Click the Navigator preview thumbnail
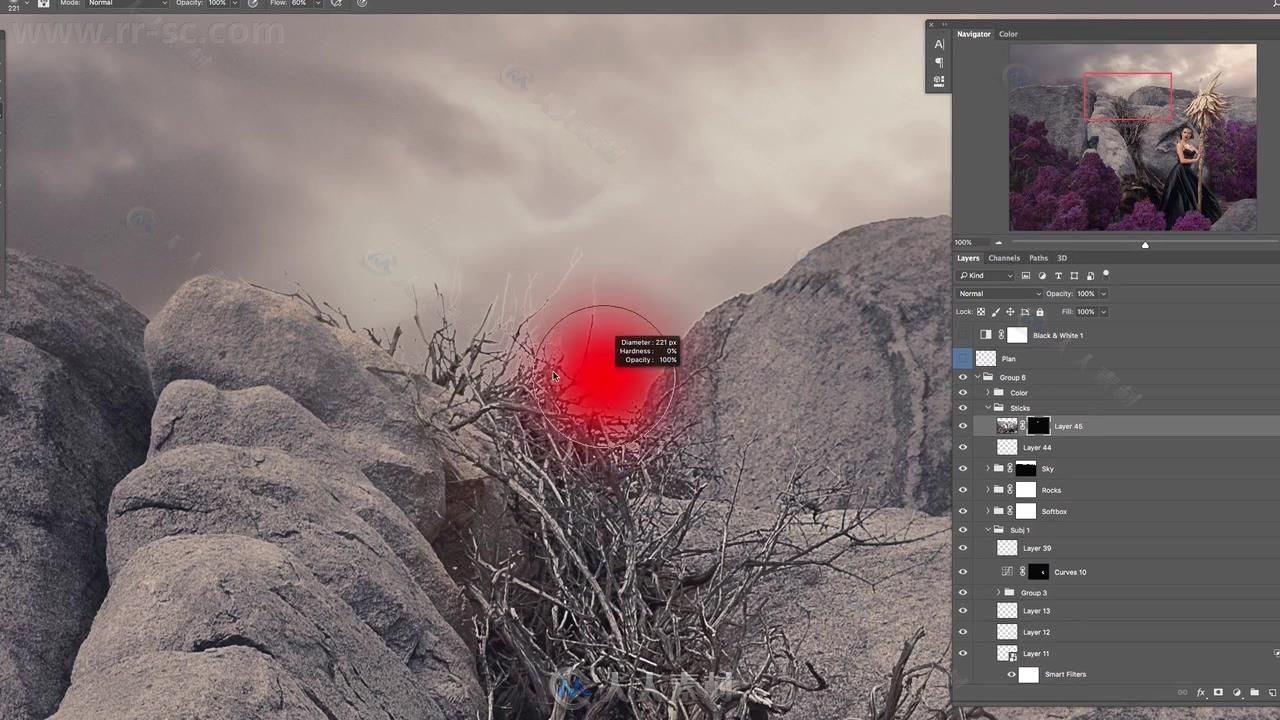 [x=1132, y=137]
